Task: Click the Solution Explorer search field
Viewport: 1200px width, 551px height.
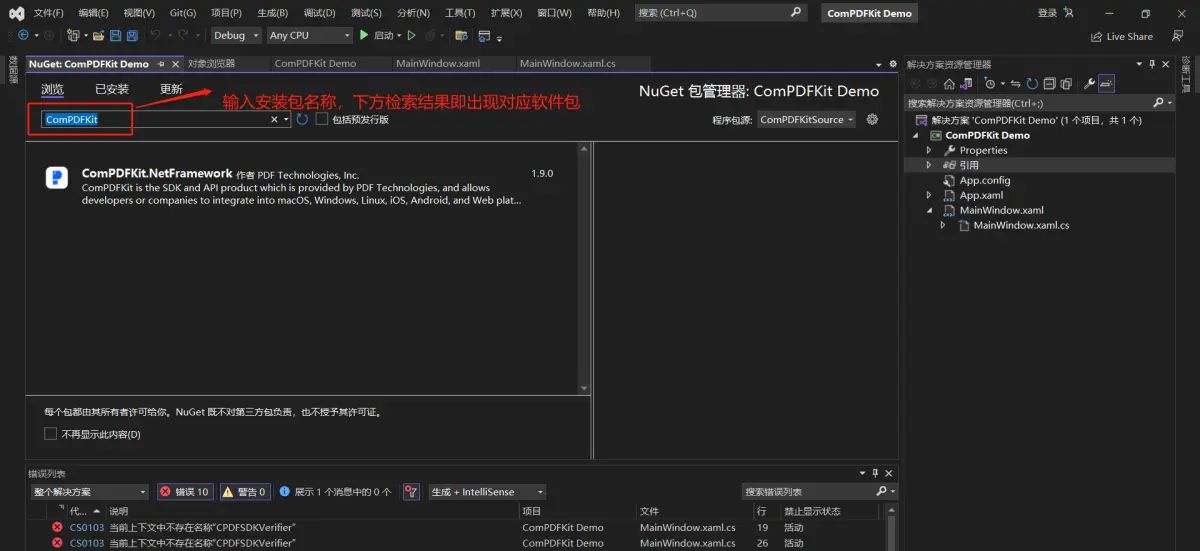Action: pos(1040,103)
